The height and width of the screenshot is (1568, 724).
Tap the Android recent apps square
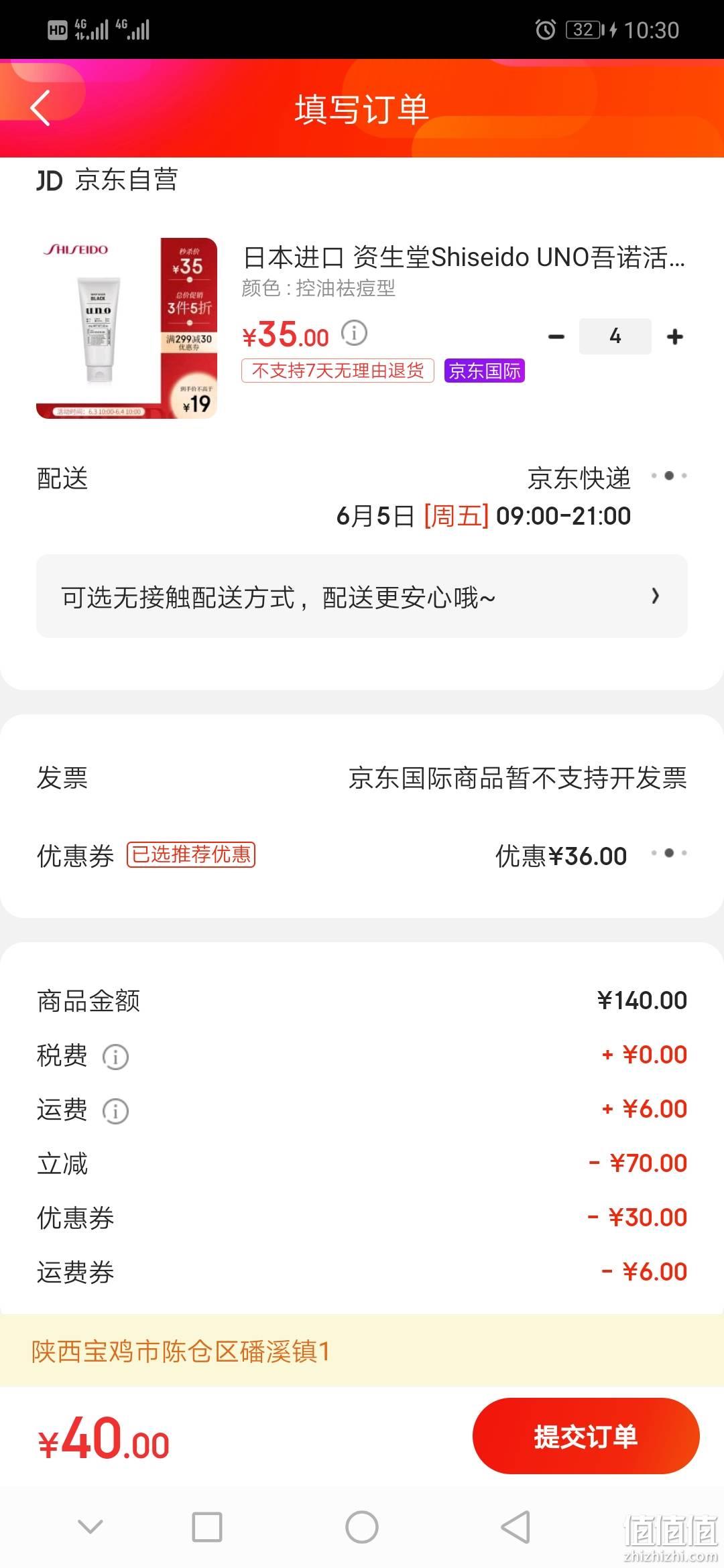(x=207, y=1528)
